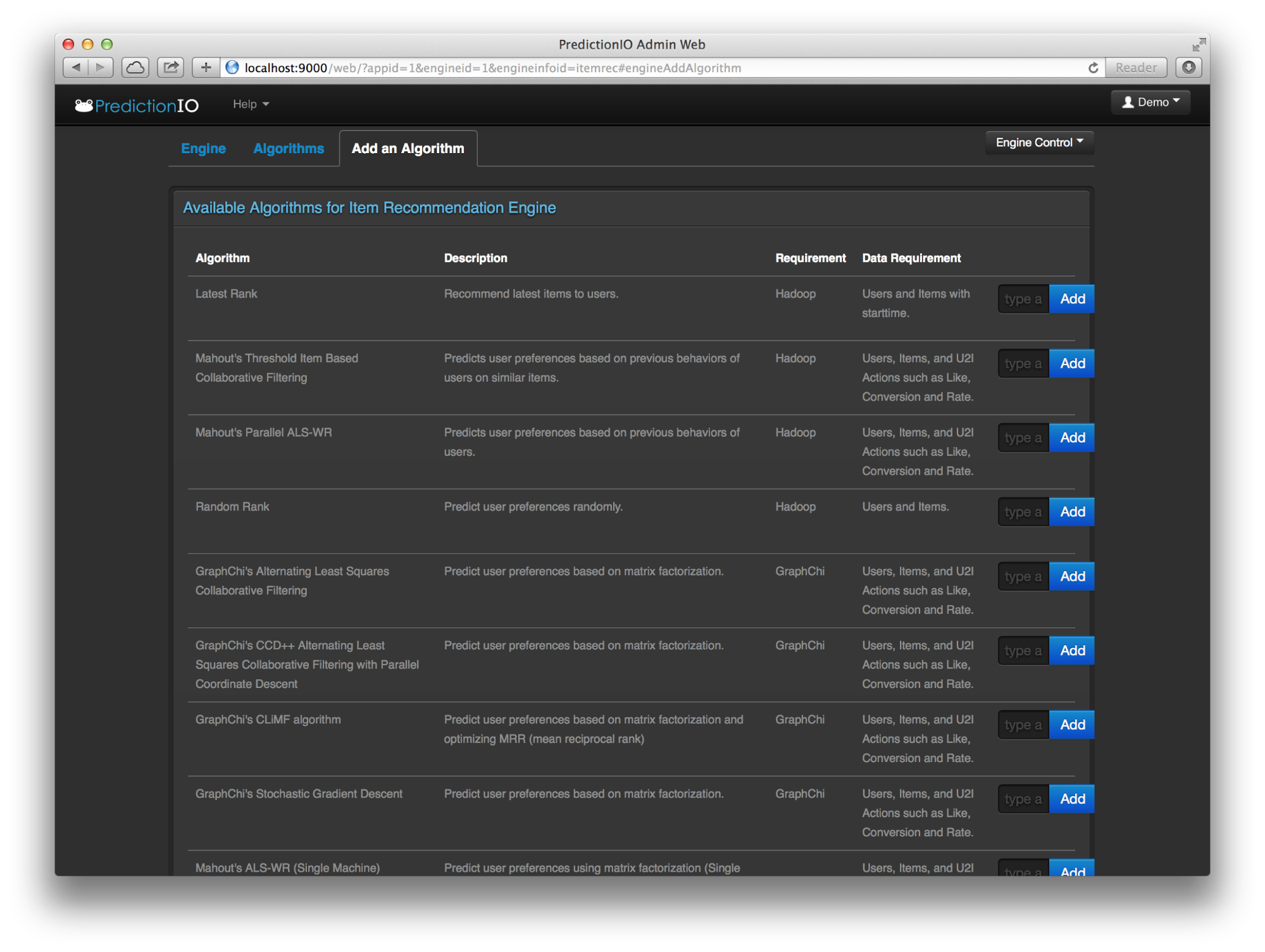Click 'Mahout's Parallel ALS-WR' name
The image size is (1265, 952).
pos(263,433)
